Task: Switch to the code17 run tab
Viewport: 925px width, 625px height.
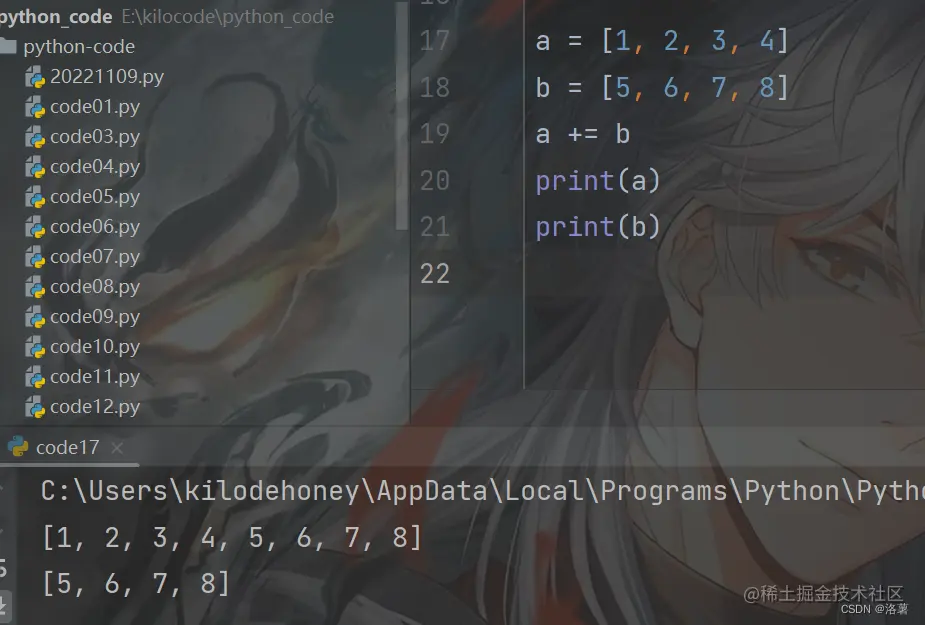Action: tap(67, 447)
